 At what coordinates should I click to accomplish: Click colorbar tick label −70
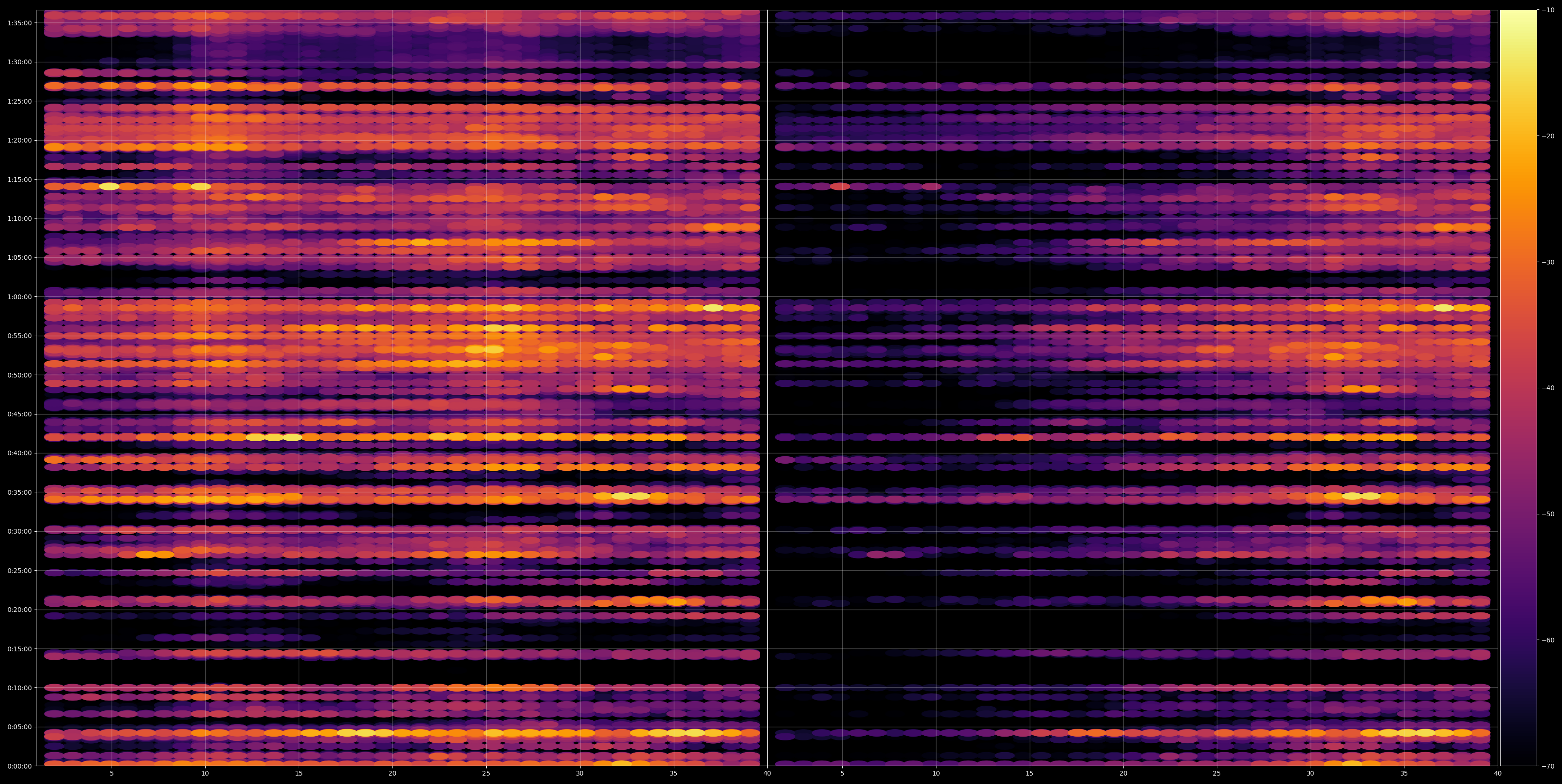[x=1548, y=766]
